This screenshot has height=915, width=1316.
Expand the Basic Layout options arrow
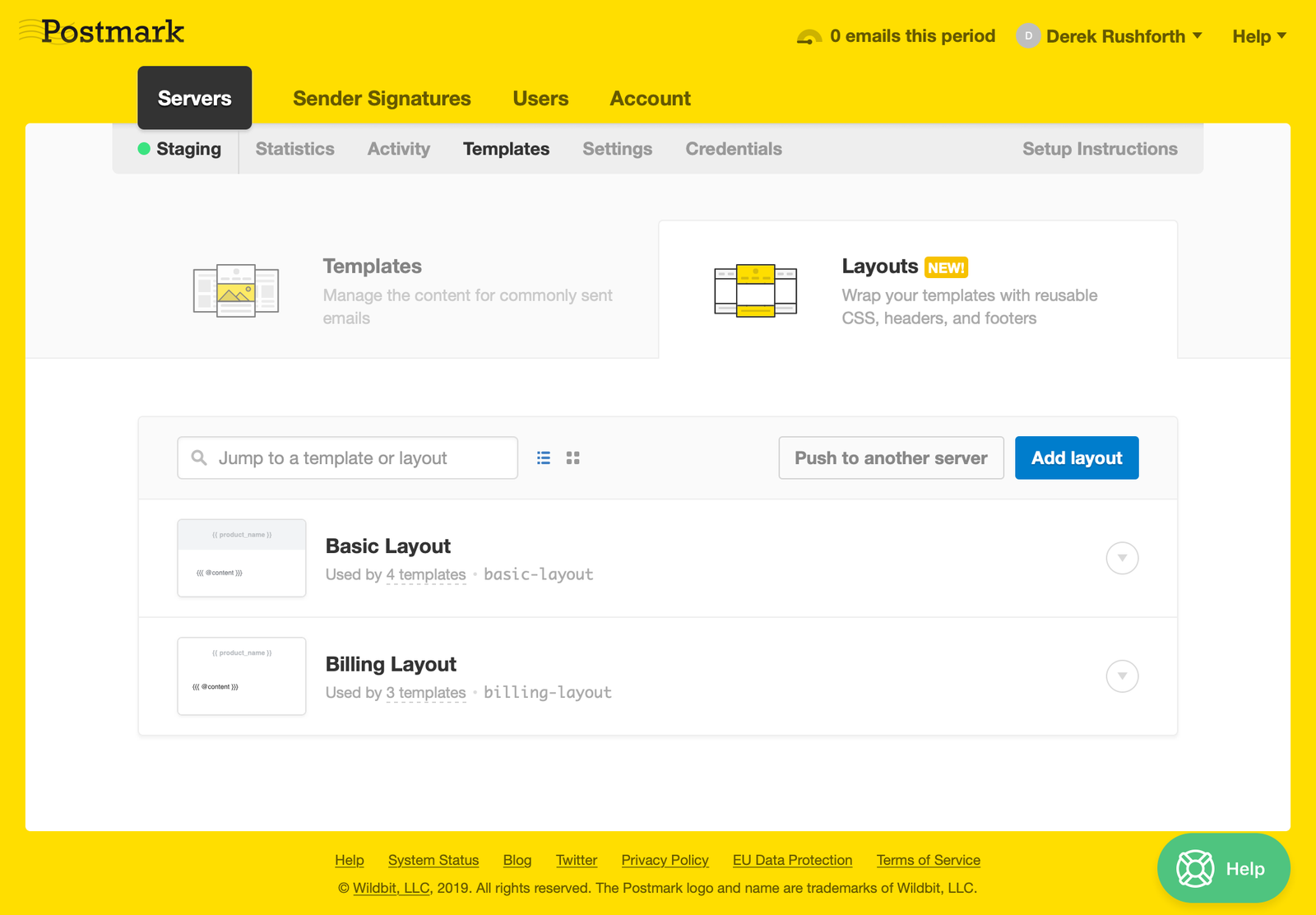click(x=1122, y=558)
